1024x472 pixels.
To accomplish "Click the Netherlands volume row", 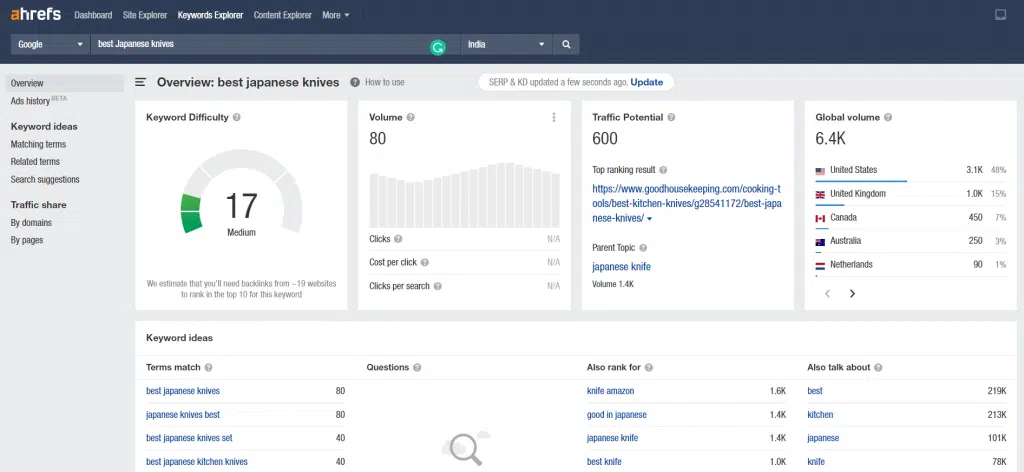I will point(911,265).
